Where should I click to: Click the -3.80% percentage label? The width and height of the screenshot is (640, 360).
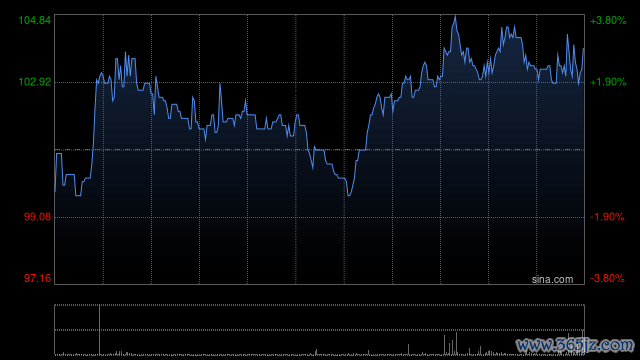(607, 278)
